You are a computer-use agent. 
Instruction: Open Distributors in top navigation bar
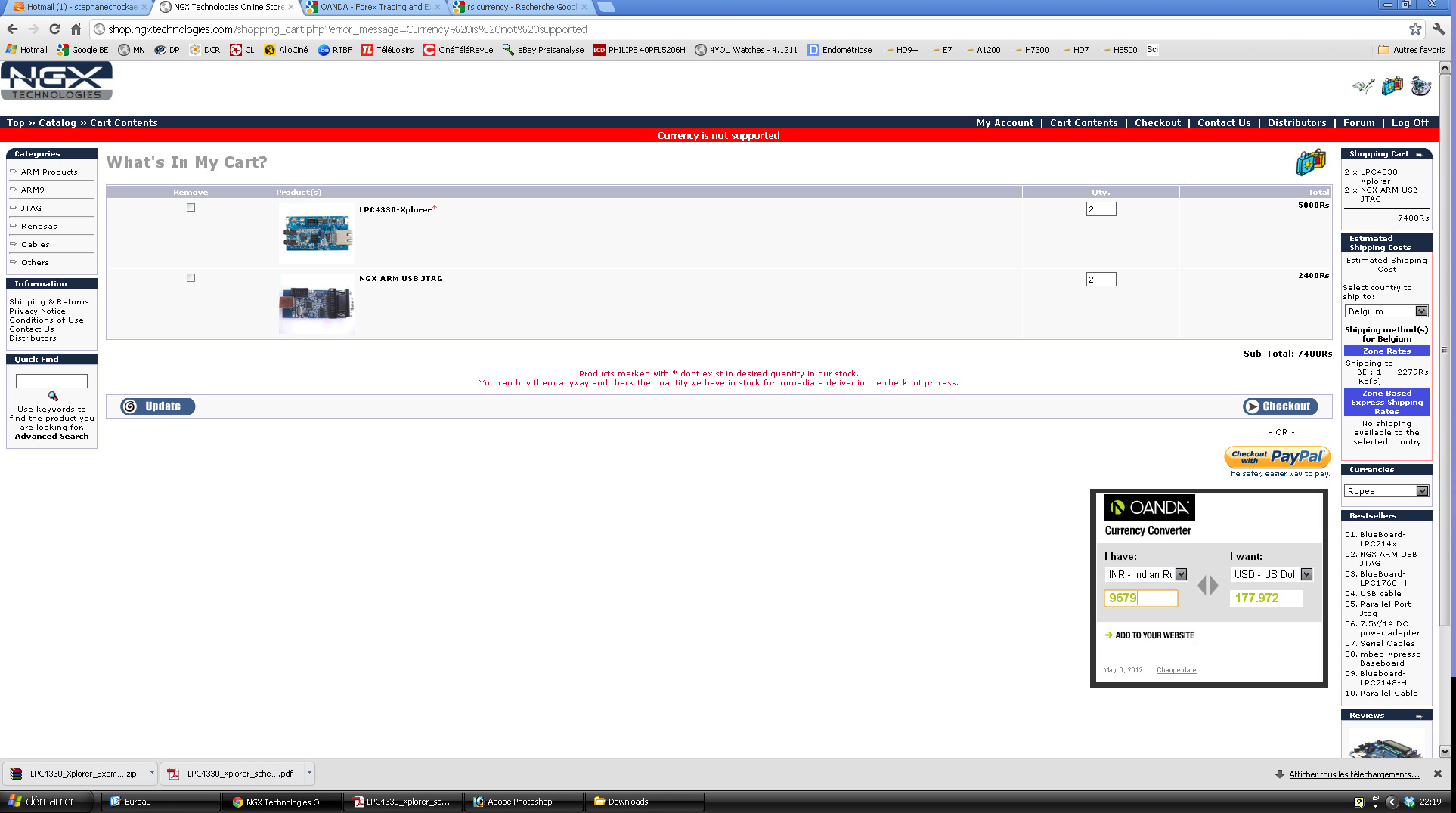click(1296, 123)
